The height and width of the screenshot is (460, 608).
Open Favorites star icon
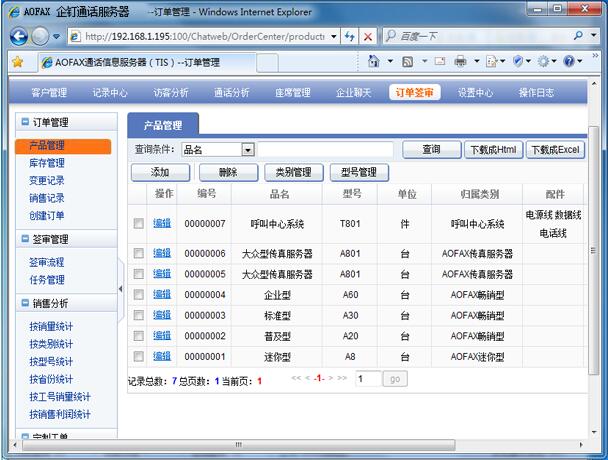tap(17, 62)
